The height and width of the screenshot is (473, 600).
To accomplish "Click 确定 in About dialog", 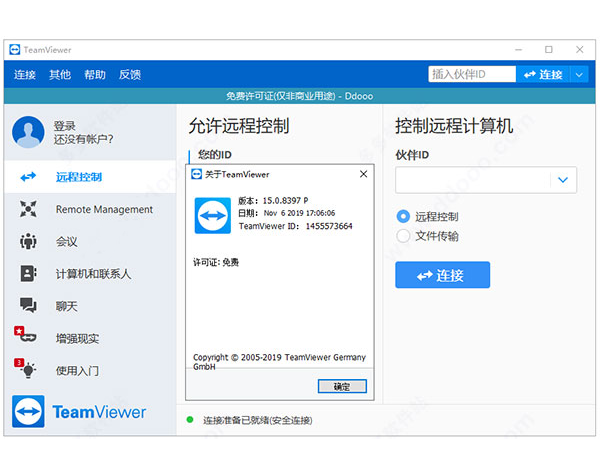I will pyautogui.click(x=342, y=386).
